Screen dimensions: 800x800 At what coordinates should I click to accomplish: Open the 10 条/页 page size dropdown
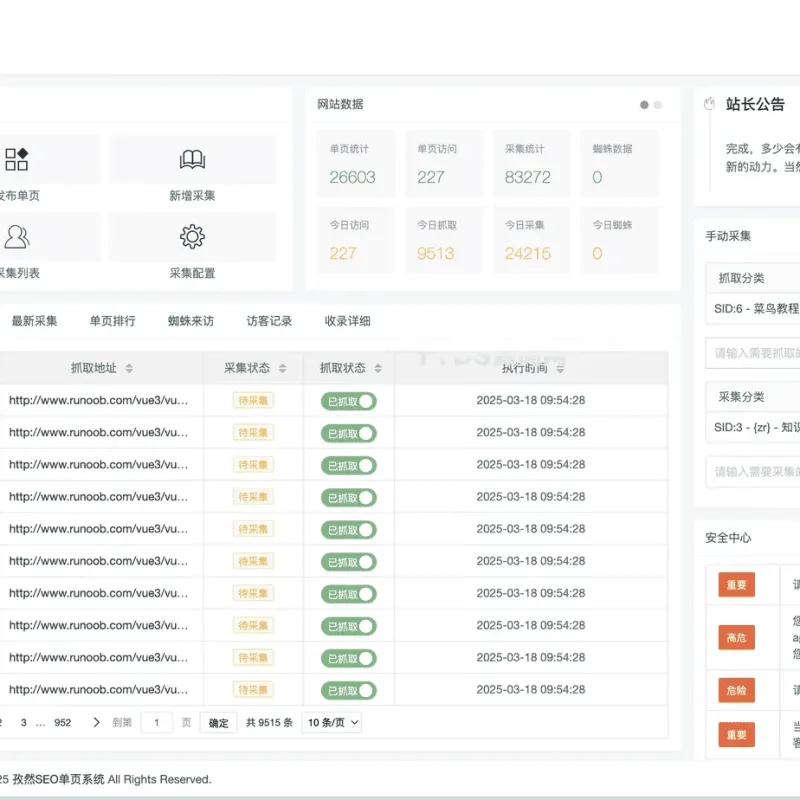332,722
